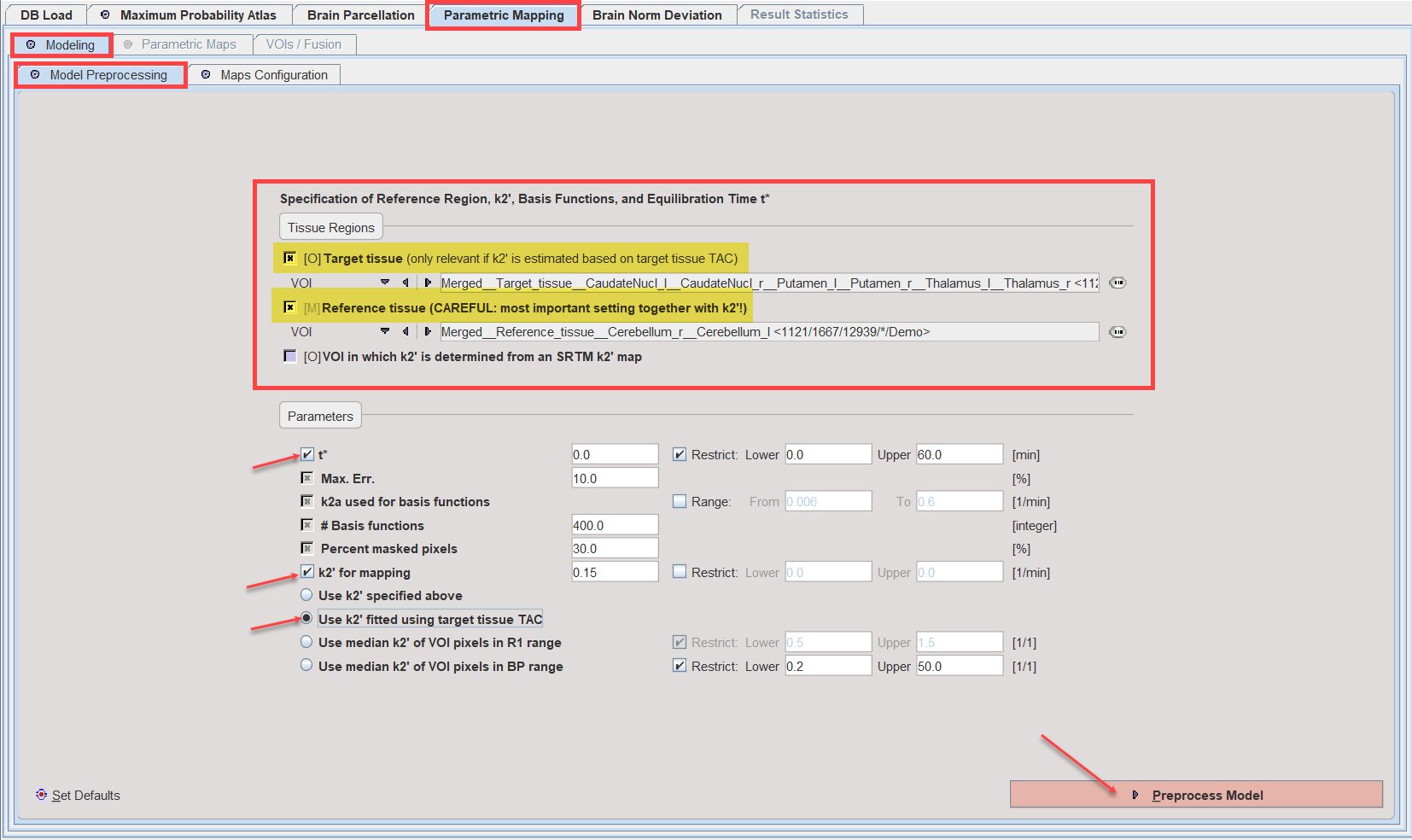Image resolution: width=1412 pixels, height=840 pixels.
Task: Click the BP range Upper limit field
Action: pyautogui.click(x=960, y=666)
